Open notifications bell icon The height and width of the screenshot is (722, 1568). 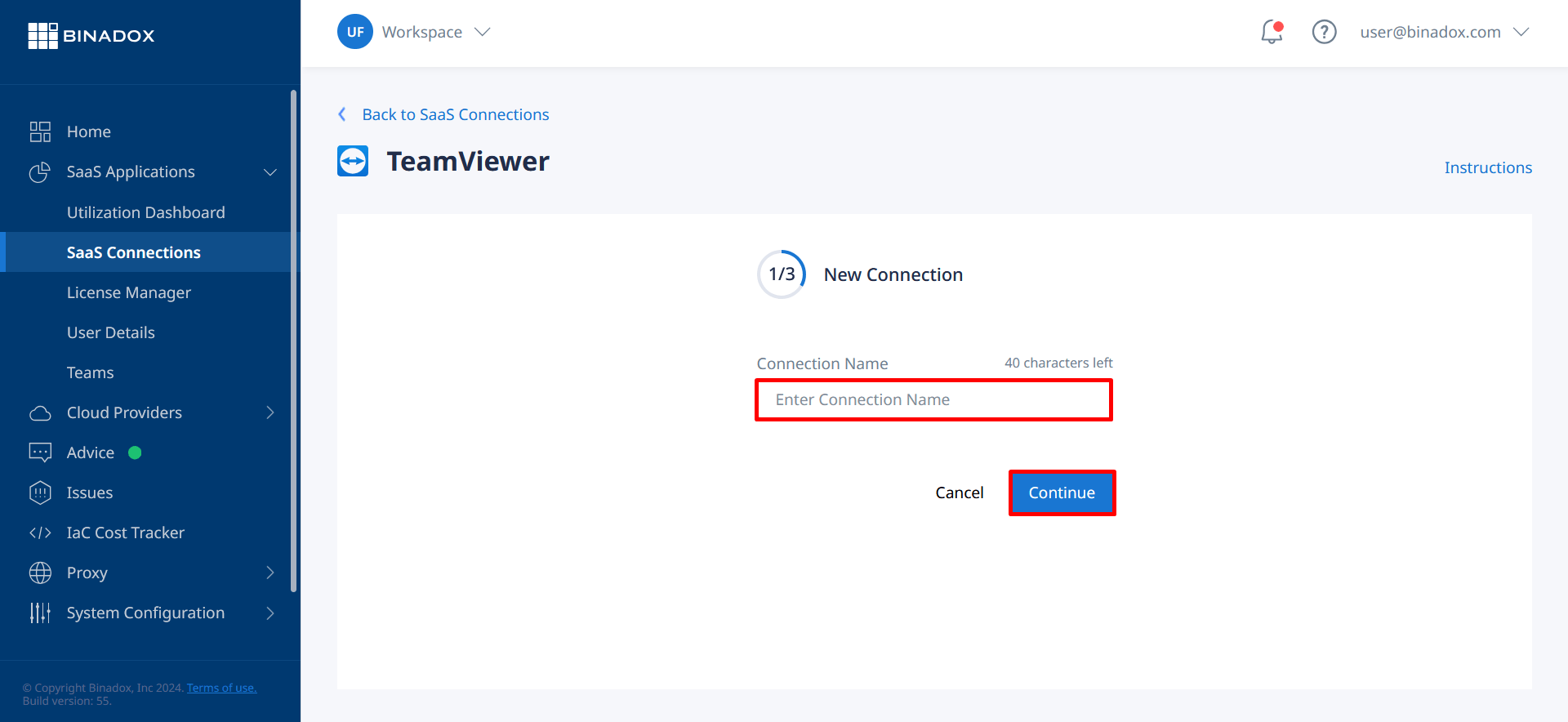pyautogui.click(x=1272, y=32)
